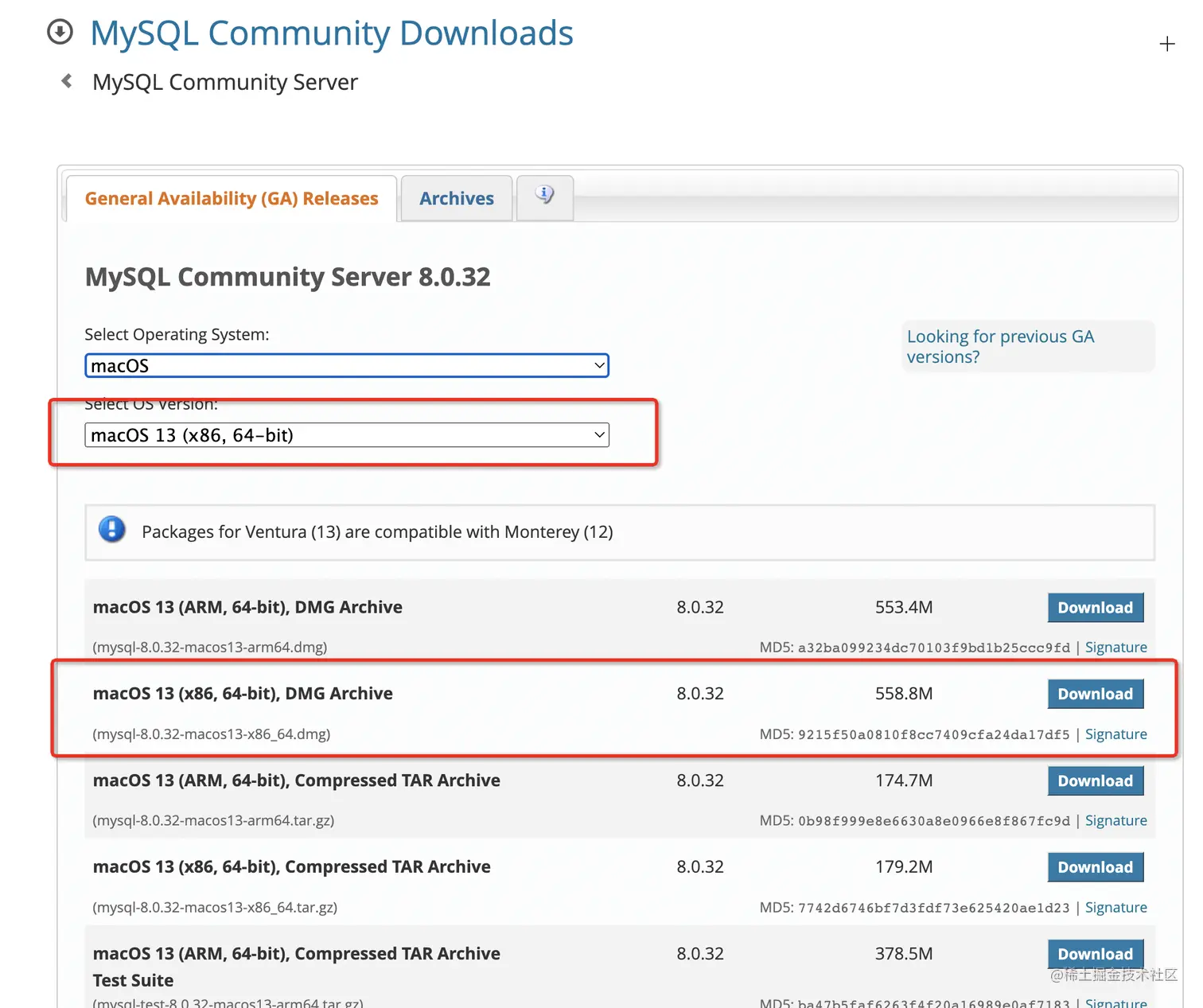Click the 558.8M file size

click(x=904, y=694)
